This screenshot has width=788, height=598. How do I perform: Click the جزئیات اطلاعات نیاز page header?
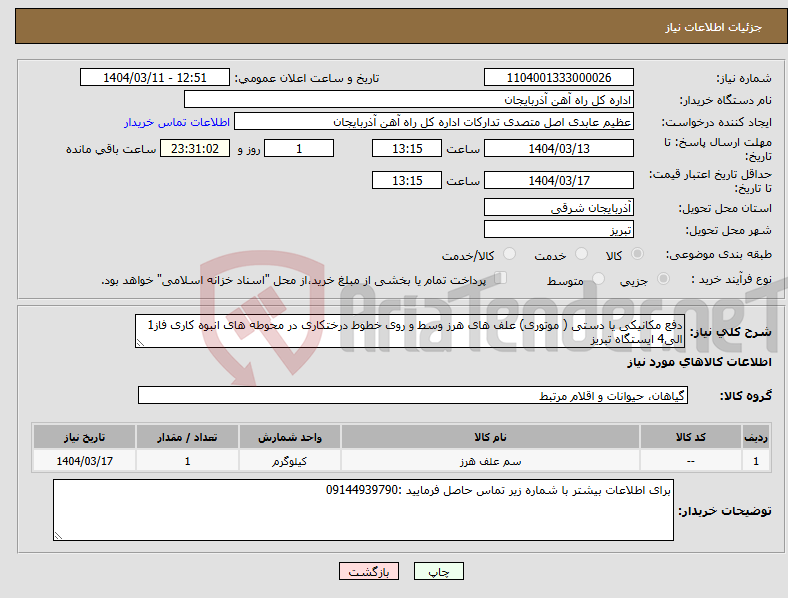(714, 27)
